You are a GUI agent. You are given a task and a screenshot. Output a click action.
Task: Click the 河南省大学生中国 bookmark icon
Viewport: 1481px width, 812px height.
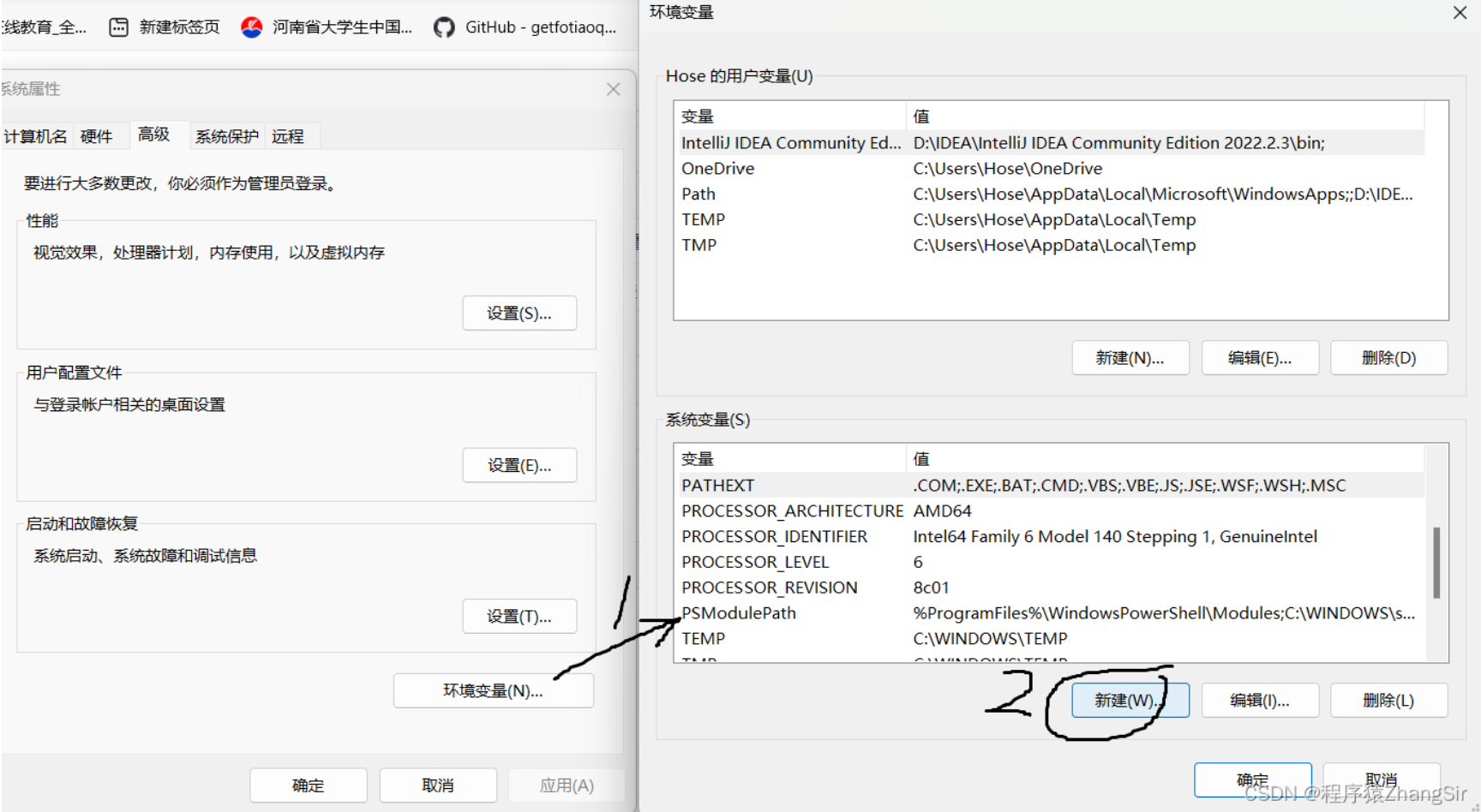pyautogui.click(x=251, y=27)
